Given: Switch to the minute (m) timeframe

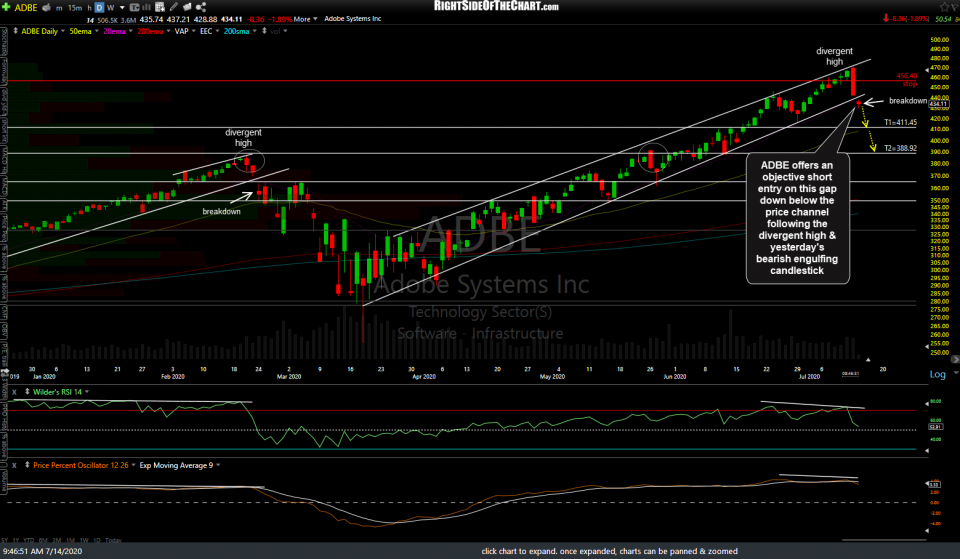Looking at the screenshot, I should click(59, 8).
